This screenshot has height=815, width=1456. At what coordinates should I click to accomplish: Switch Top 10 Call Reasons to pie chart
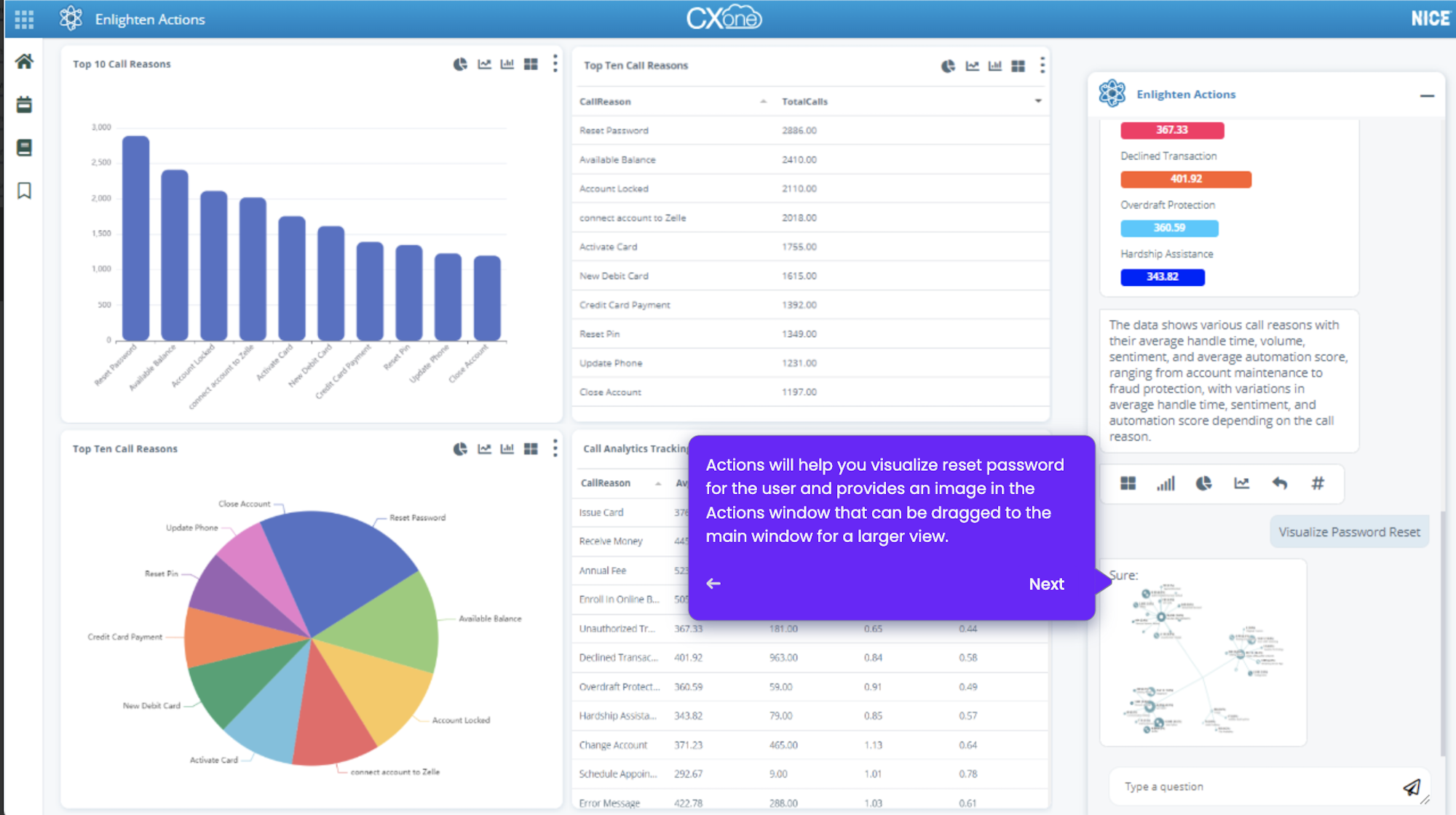point(460,64)
